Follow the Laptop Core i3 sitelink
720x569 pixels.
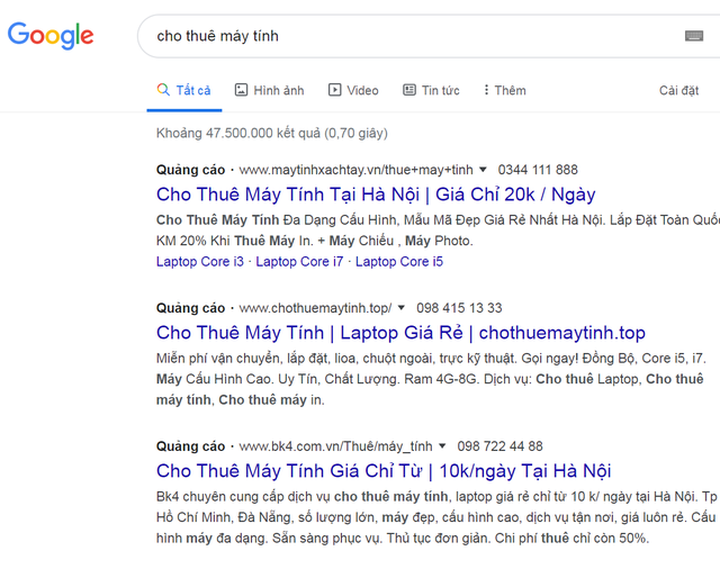point(200,262)
